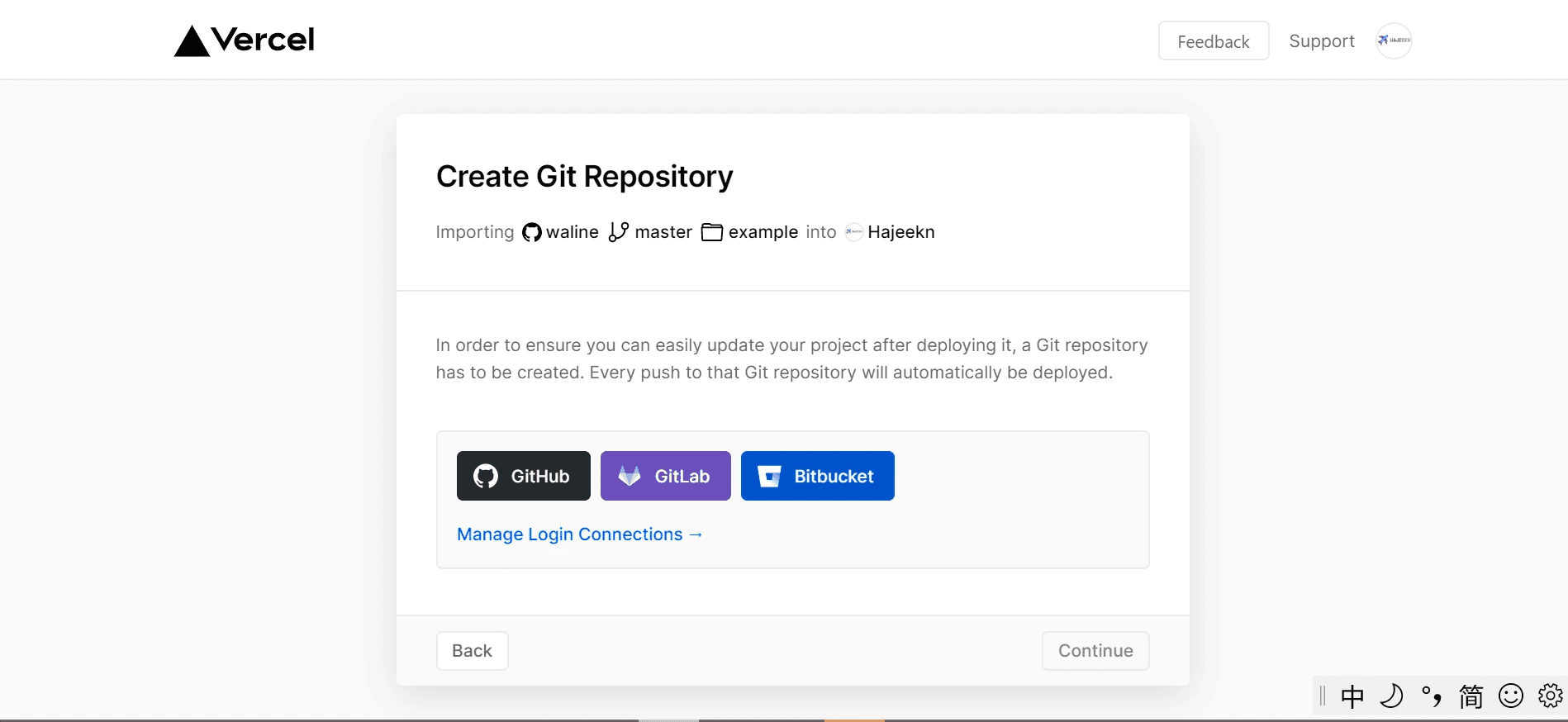Choose the GitHub provider button

coord(524,476)
